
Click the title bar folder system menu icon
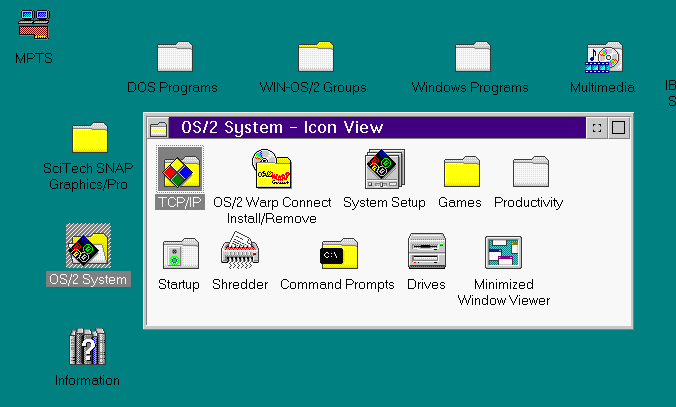(158, 128)
